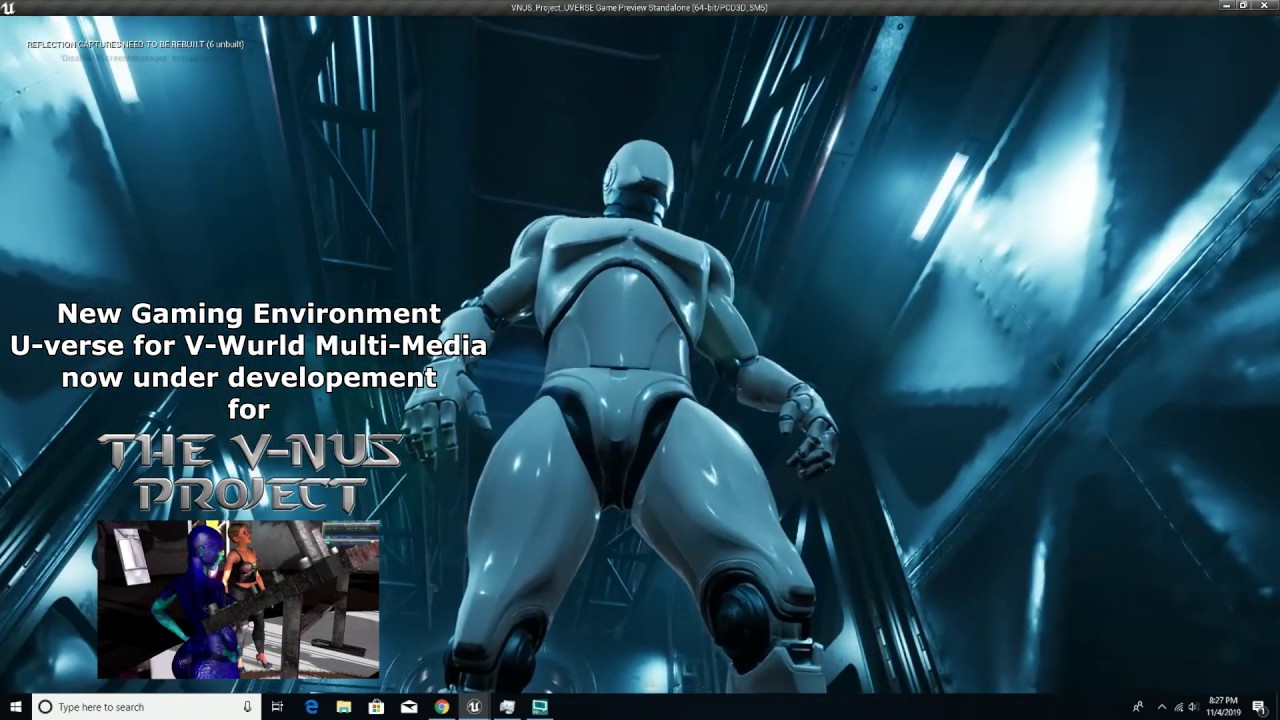Minimize the Game Preview window
The width and height of the screenshot is (1280, 720).
(1226, 5)
